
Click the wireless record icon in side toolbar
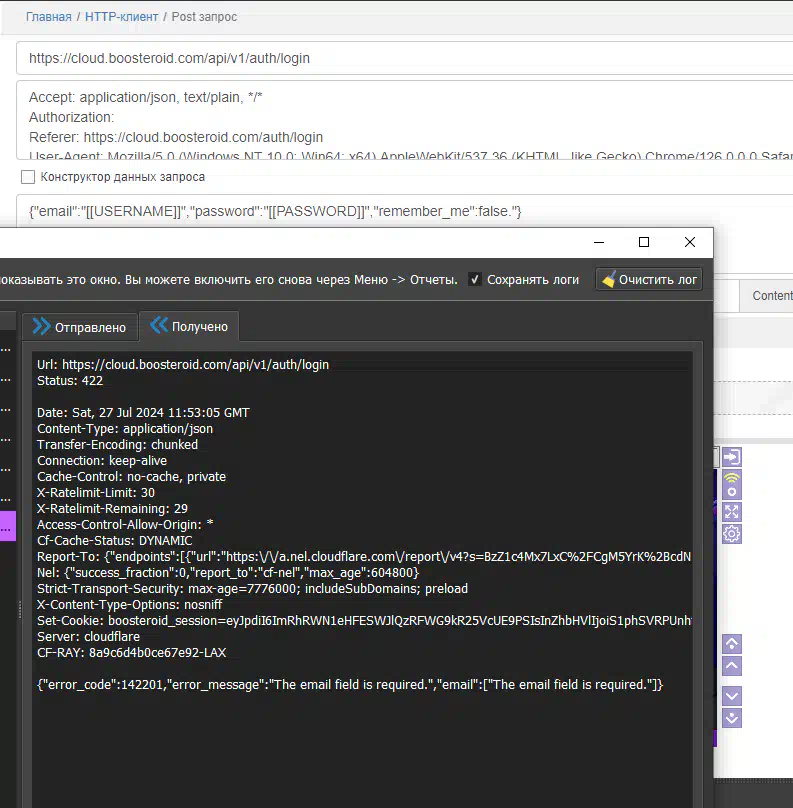point(732,484)
